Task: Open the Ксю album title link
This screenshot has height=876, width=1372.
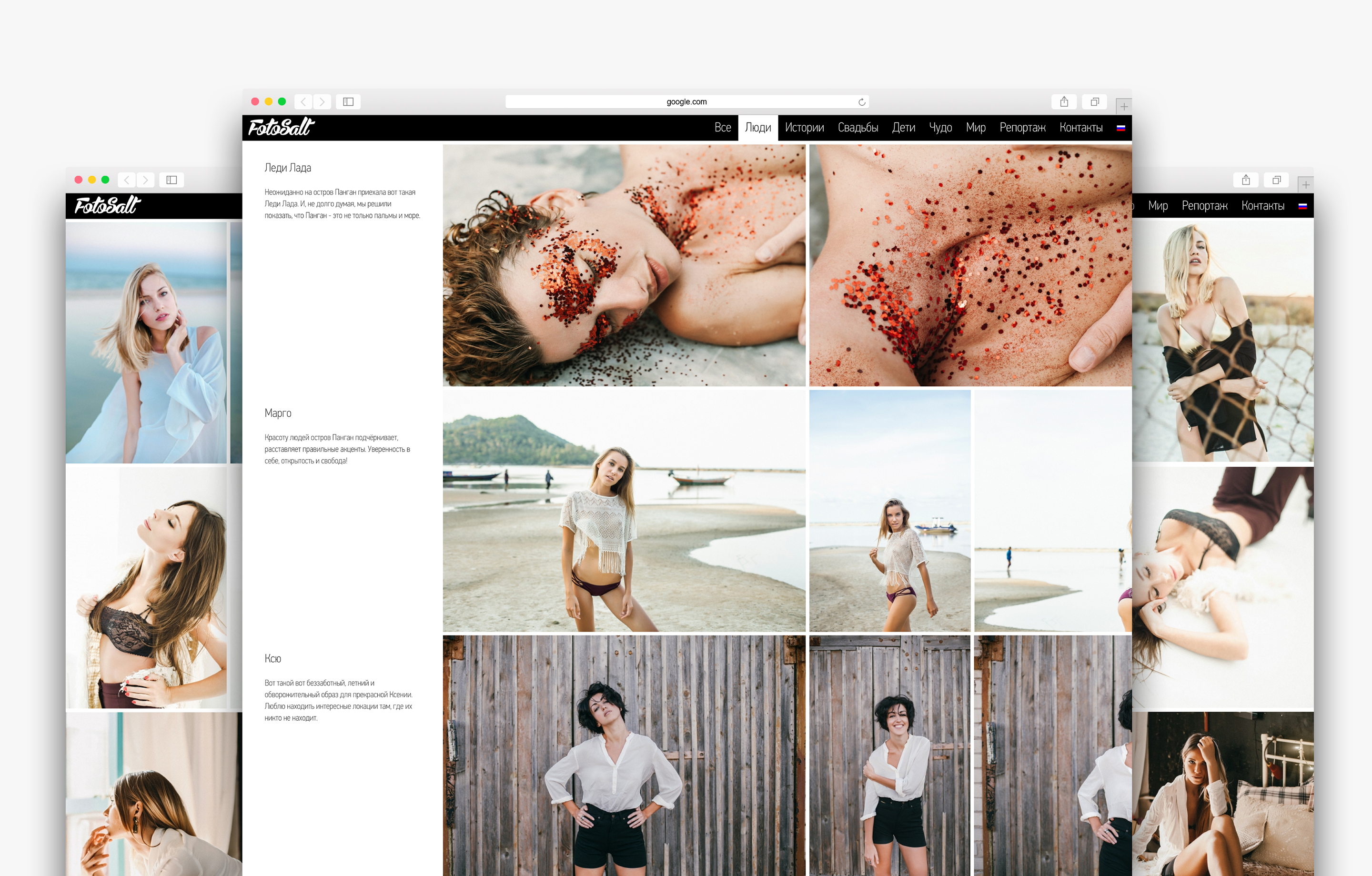Action: (272, 658)
